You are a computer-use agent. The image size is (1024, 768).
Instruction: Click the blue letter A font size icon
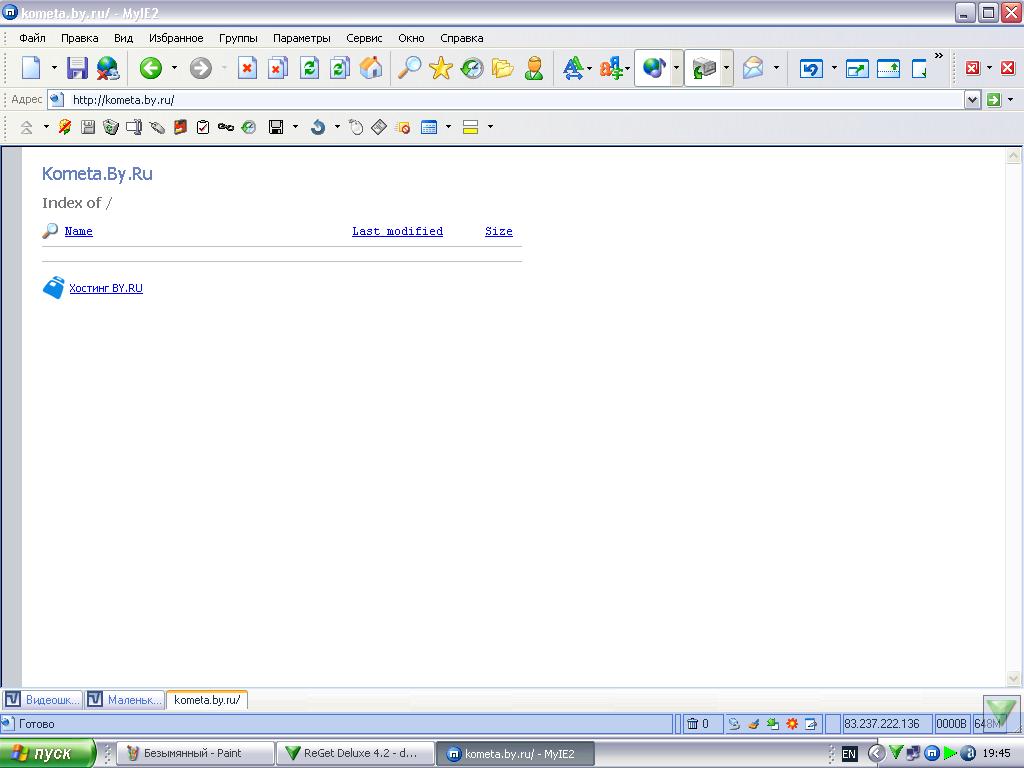[x=573, y=67]
